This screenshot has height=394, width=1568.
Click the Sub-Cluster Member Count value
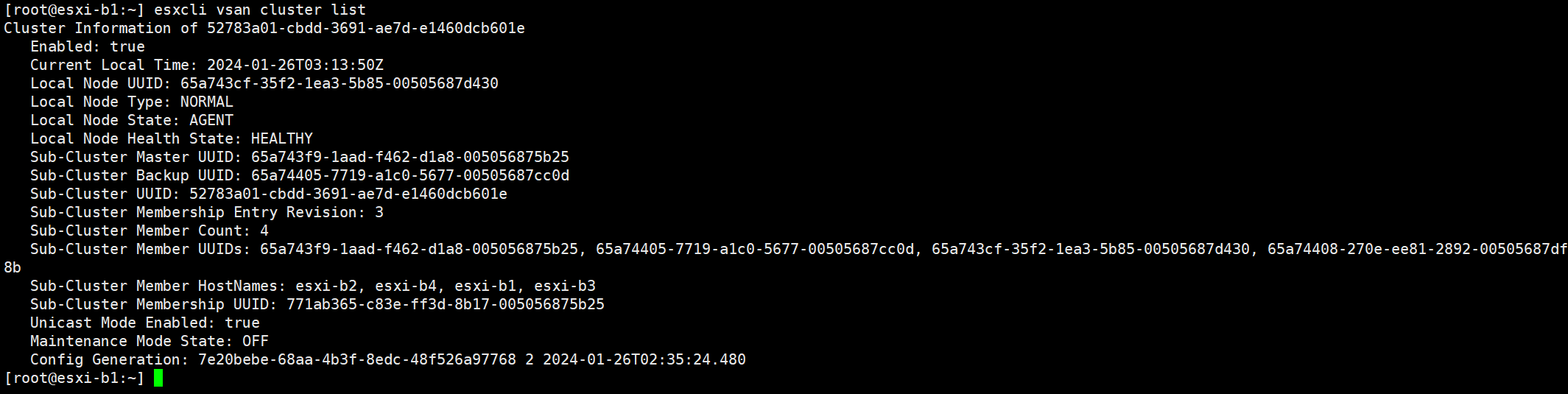pos(264,231)
